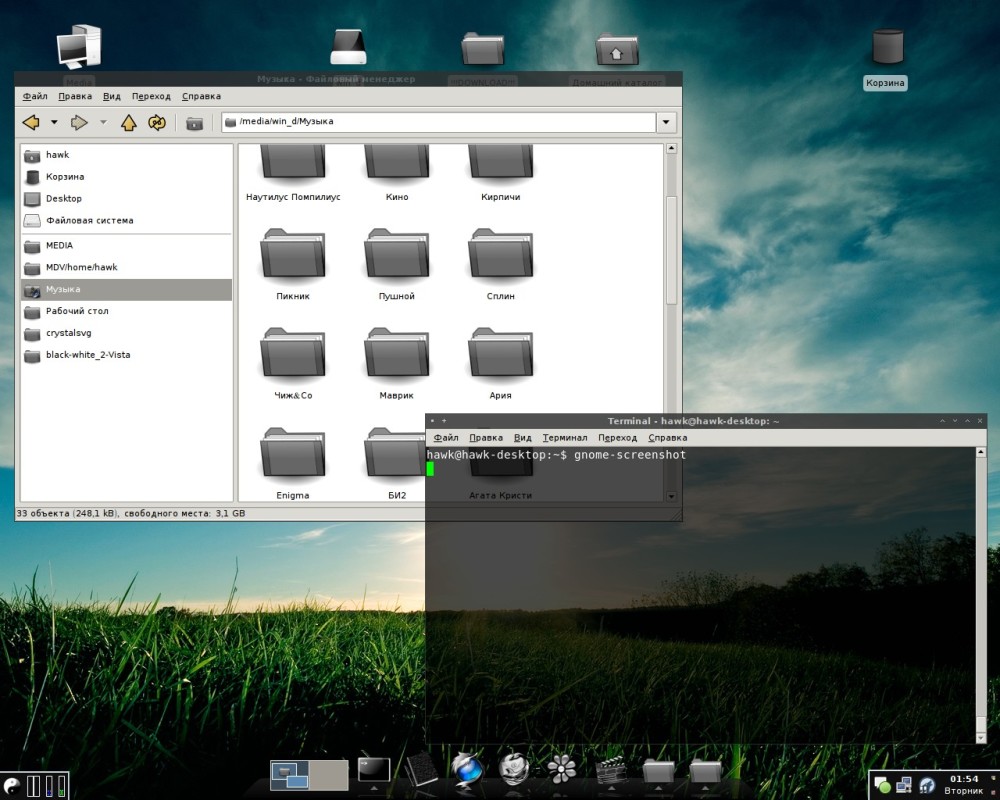Select hawk in the sidebar
The image size is (1000, 800).
pos(126,155)
